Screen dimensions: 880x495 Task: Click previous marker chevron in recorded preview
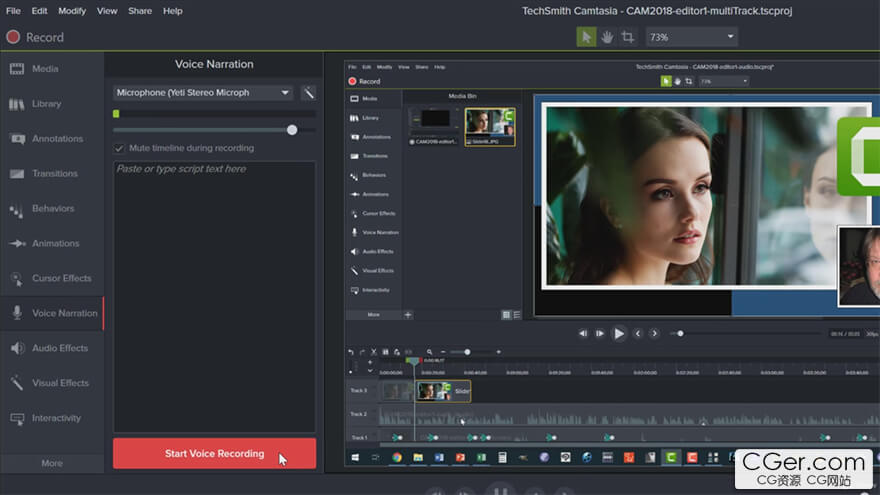pyautogui.click(x=638, y=334)
